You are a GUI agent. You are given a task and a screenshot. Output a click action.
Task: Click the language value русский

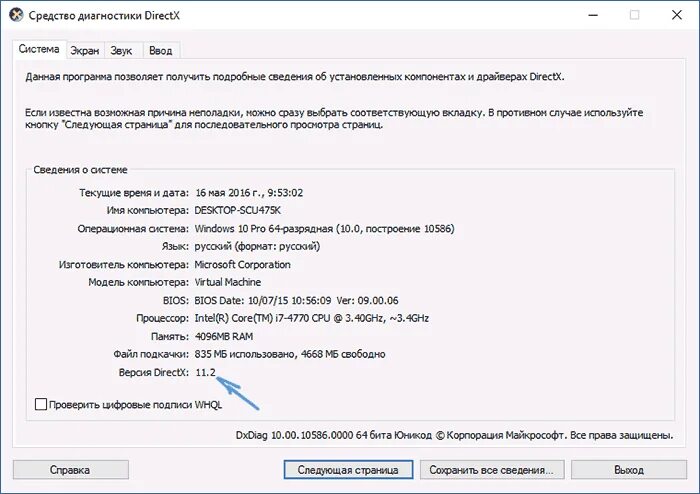[258, 246]
